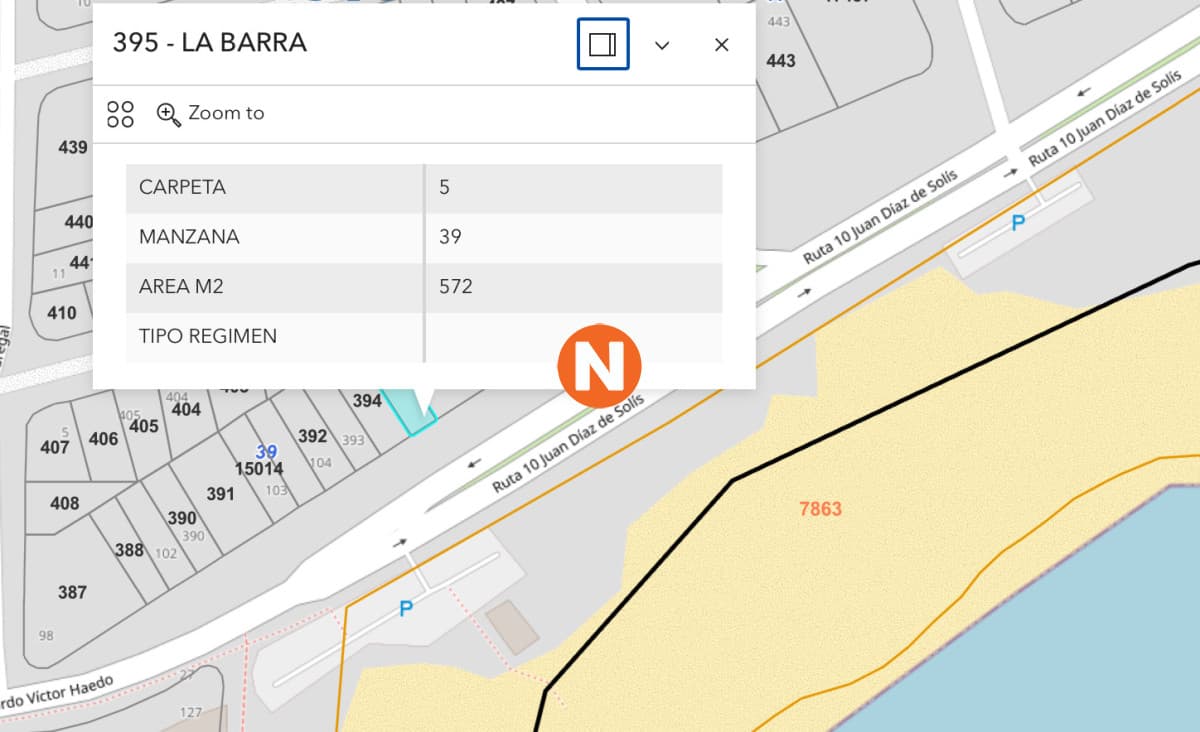Click parcel 388 on the map
This screenshot has width=1200, height=732.
[x=129, y=550]
